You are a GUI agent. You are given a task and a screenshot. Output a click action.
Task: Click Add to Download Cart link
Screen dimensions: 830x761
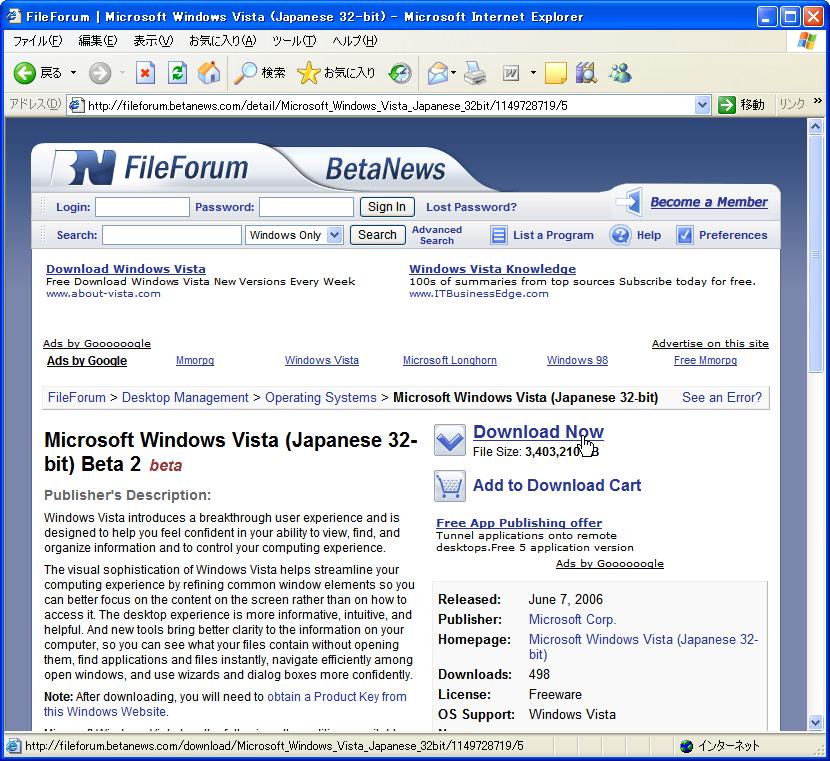point(557,485)
